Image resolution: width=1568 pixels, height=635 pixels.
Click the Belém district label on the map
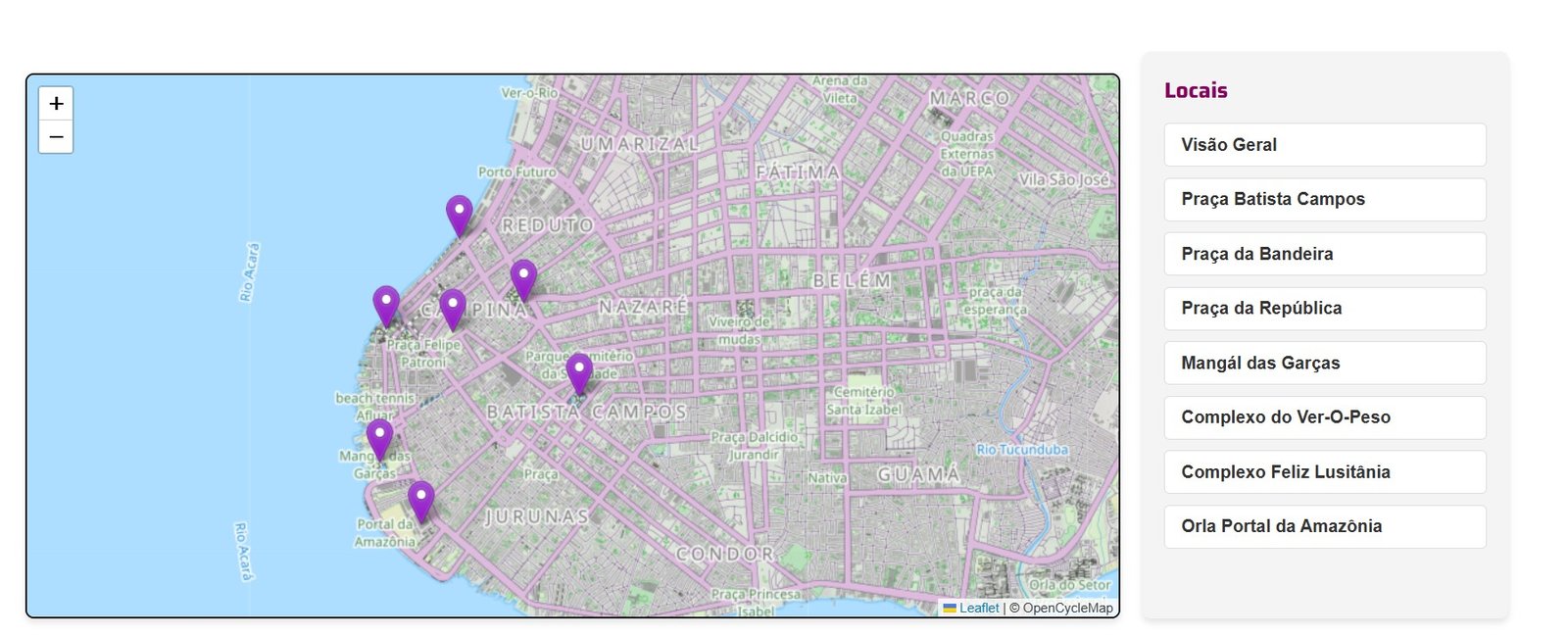coord(852,281)
